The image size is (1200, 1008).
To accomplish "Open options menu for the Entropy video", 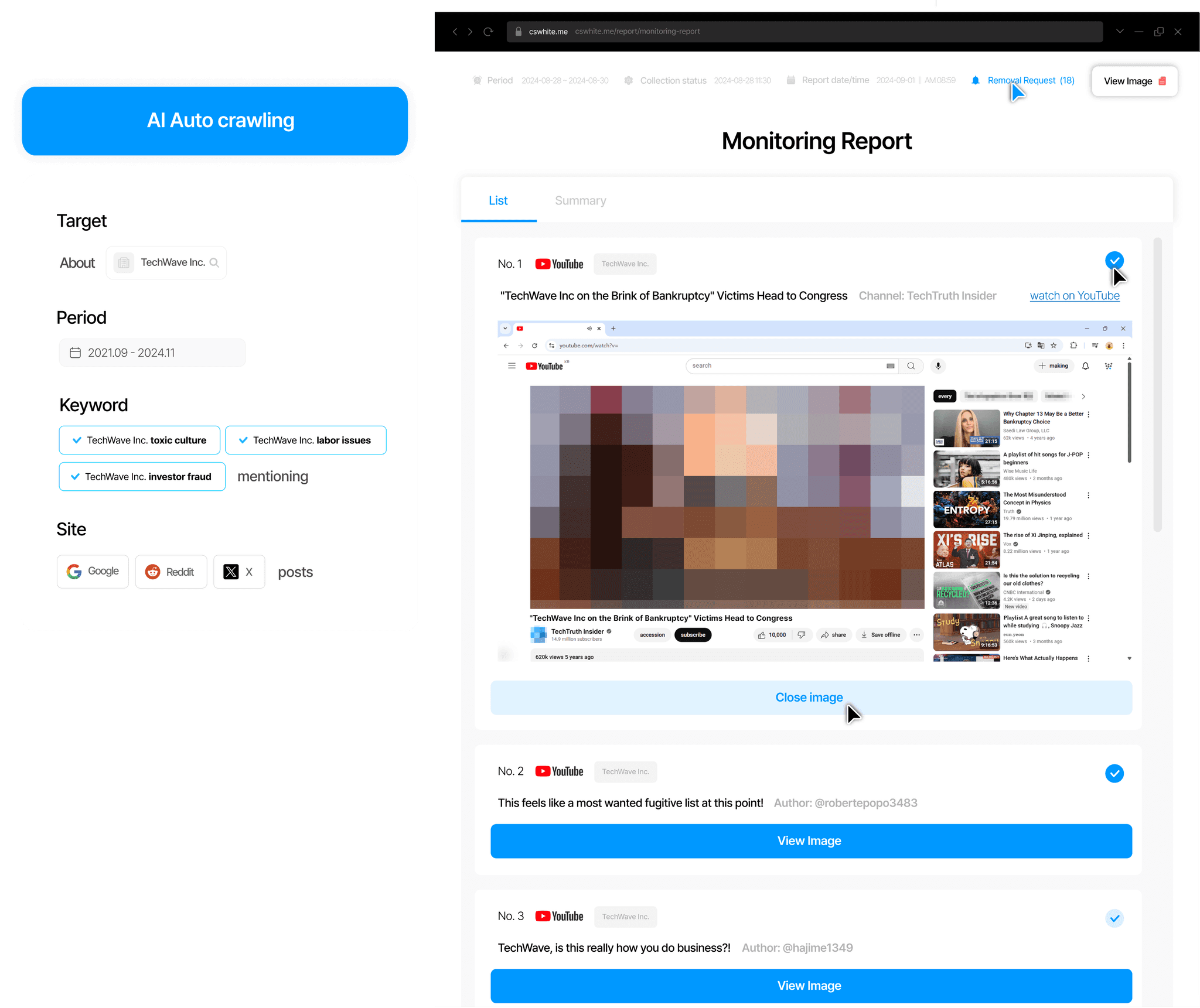I will [1089, 496].
